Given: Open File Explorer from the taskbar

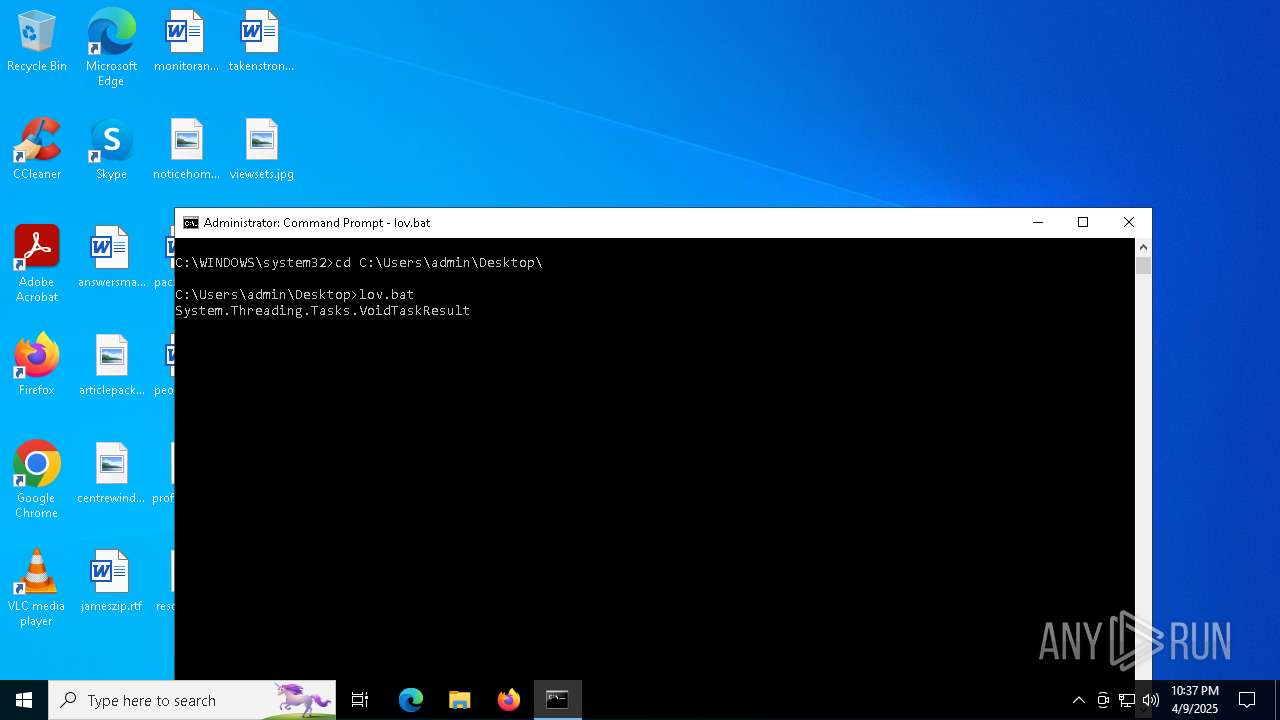Looking at the screenshot, I should [460, 700].
